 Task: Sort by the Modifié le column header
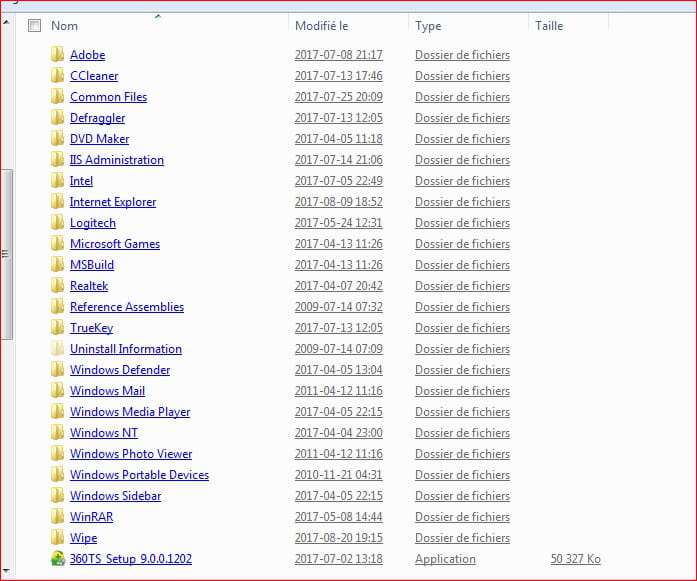pyautogui.click(x=321, y=26)
